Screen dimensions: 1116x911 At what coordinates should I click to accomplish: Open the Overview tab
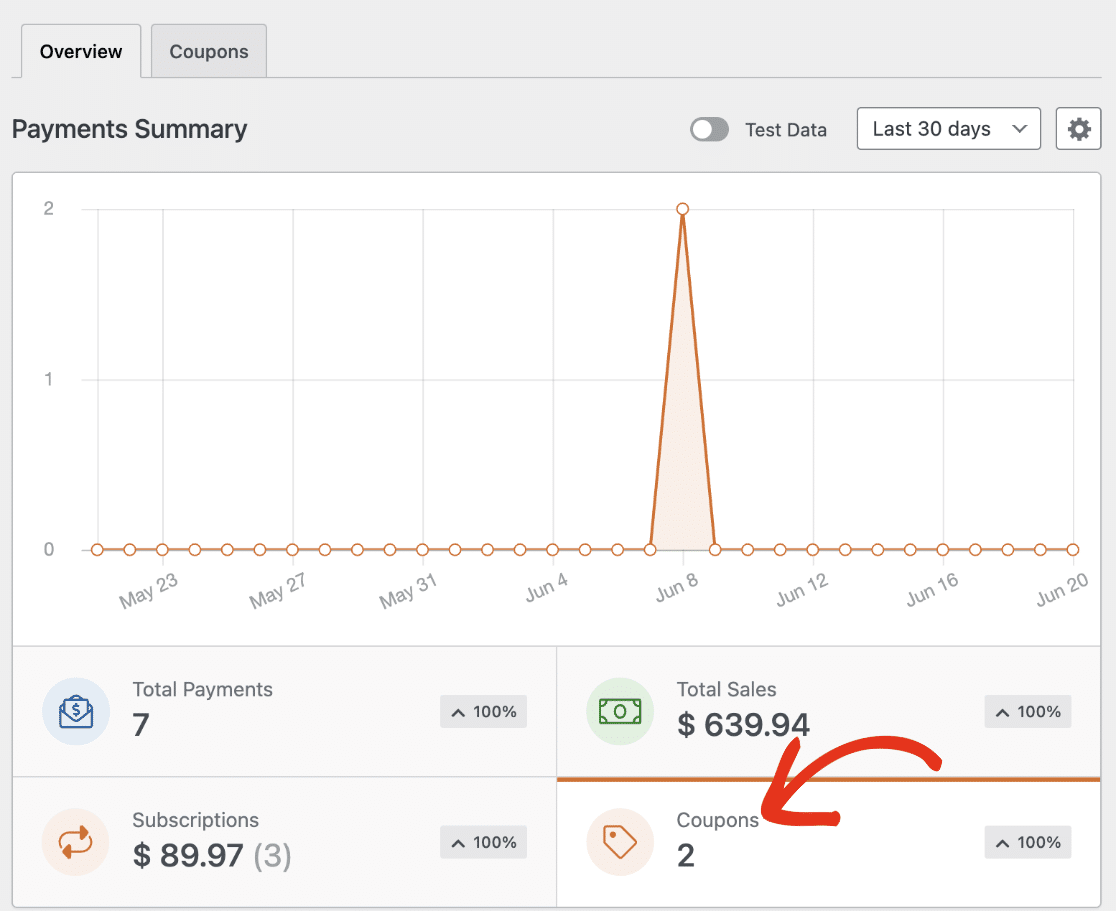point(81,51)
